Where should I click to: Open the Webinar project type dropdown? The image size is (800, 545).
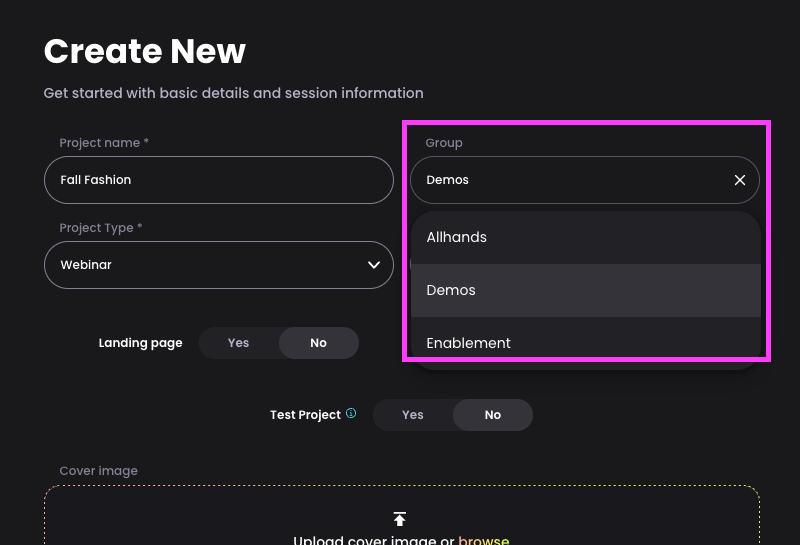click(219, 265)
